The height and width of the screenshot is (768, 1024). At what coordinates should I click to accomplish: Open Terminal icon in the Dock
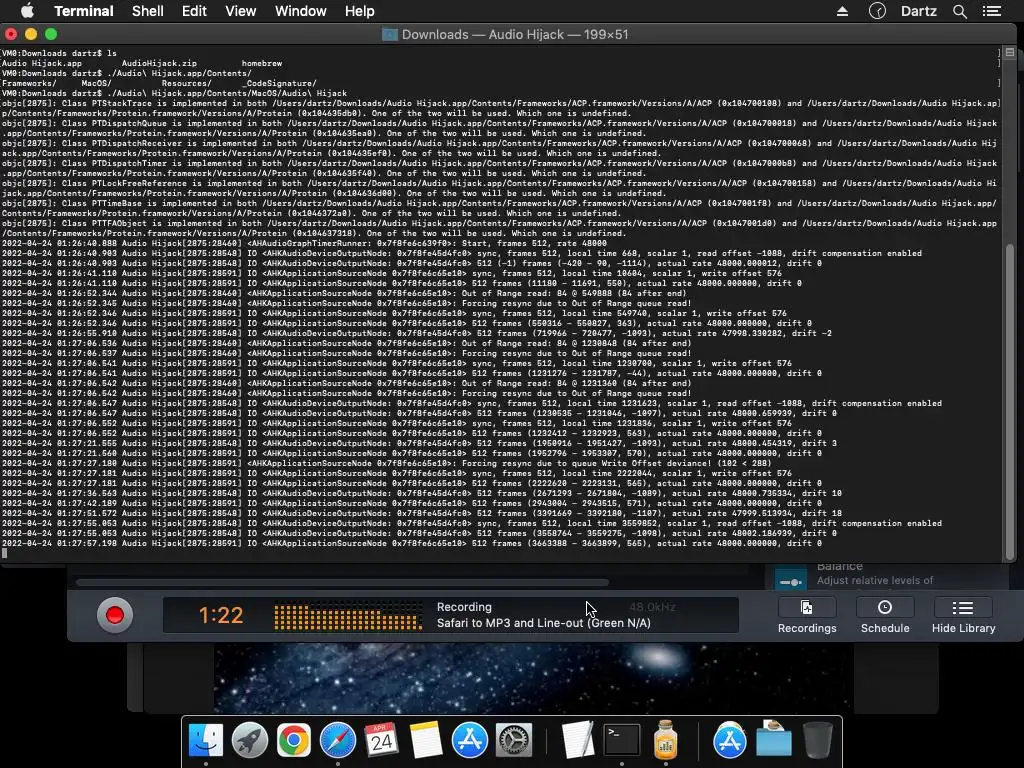tap(621, 740)
